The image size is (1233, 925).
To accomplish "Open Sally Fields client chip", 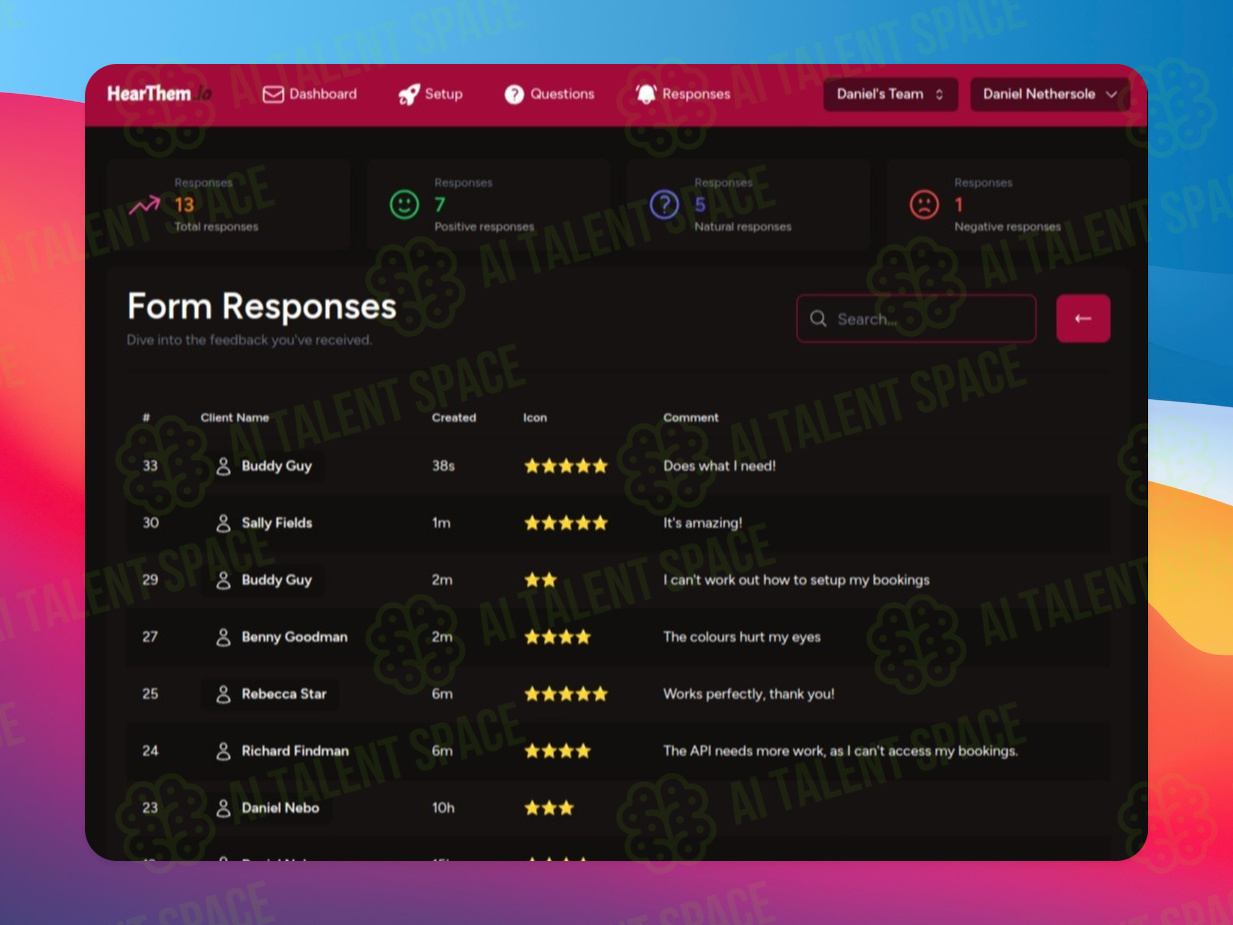I will tap(264, 523).
